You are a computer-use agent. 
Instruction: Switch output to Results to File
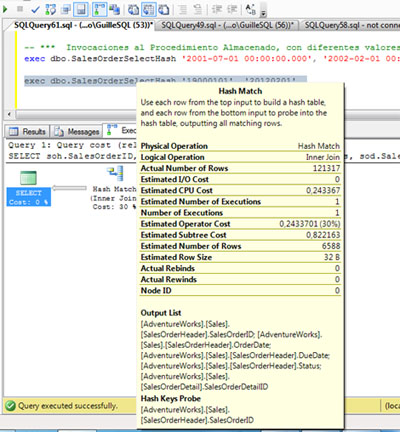[x=164, y=9]
